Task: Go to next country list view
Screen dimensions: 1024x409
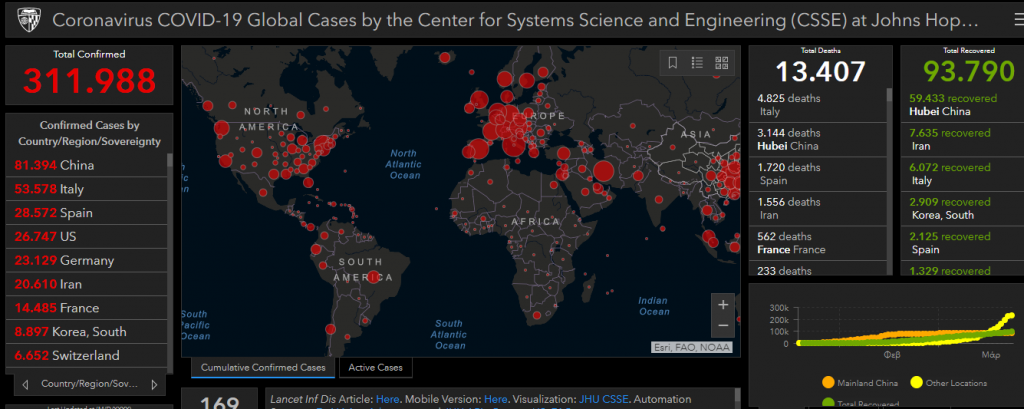Action: click(x=154, y=384)
